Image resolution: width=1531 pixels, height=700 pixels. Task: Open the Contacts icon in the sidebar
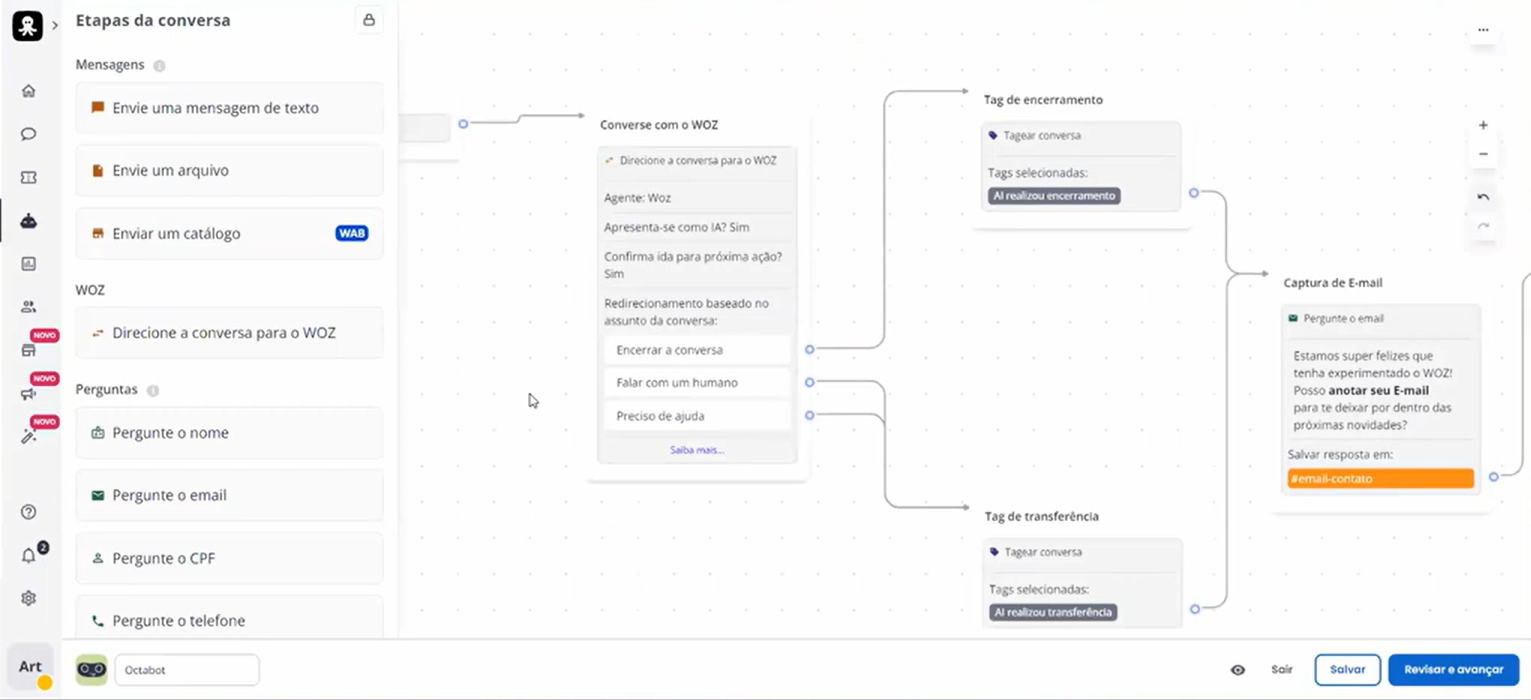(29, 306)
